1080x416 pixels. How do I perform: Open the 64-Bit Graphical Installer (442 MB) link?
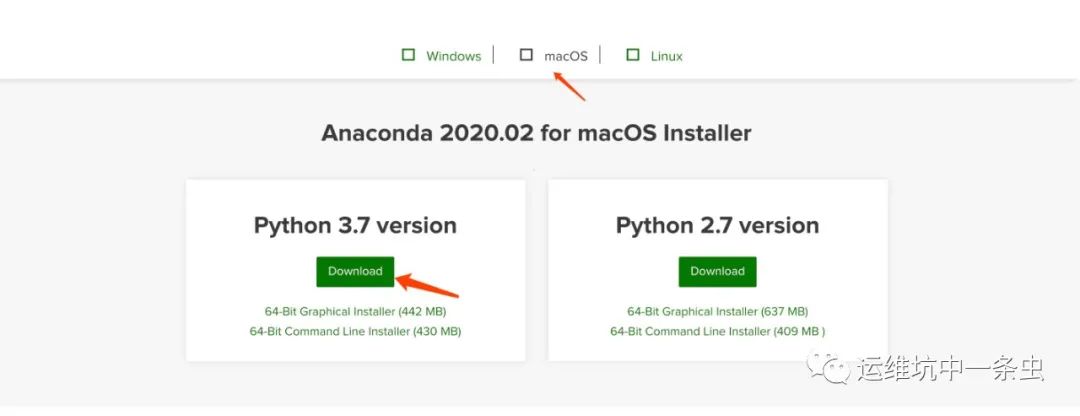(355, 311)
